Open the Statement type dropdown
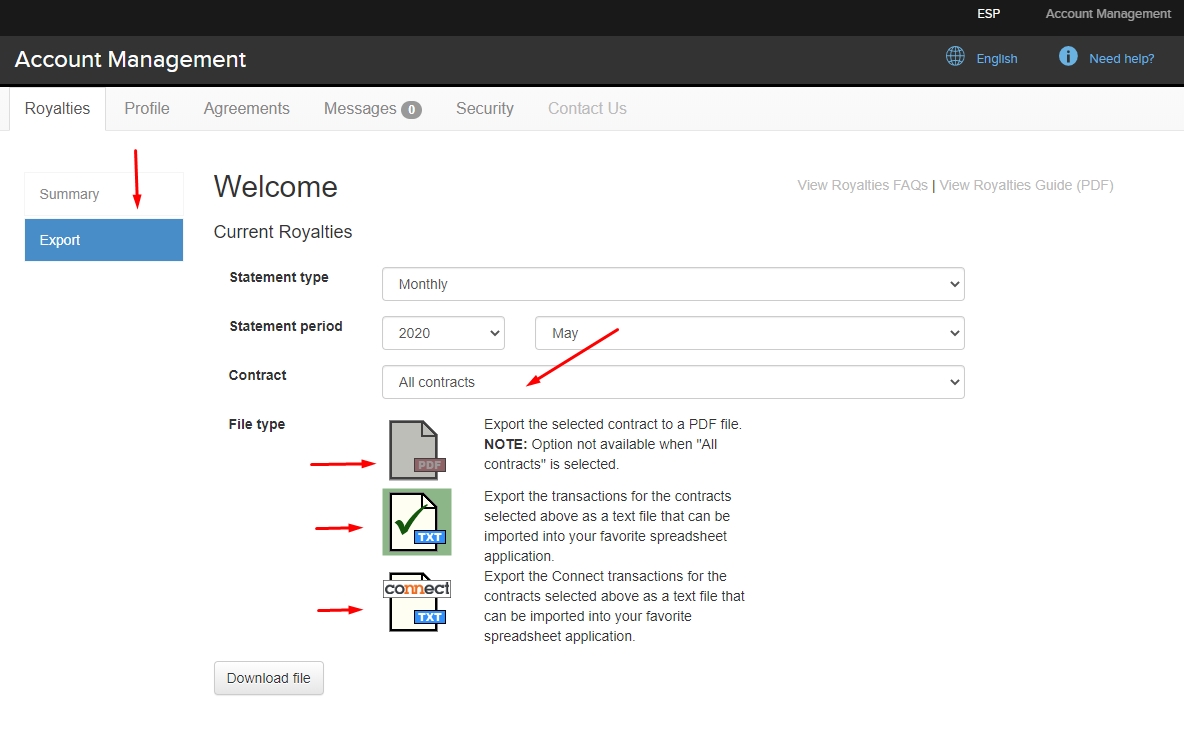1184x736 pixels. coord(672,284)
